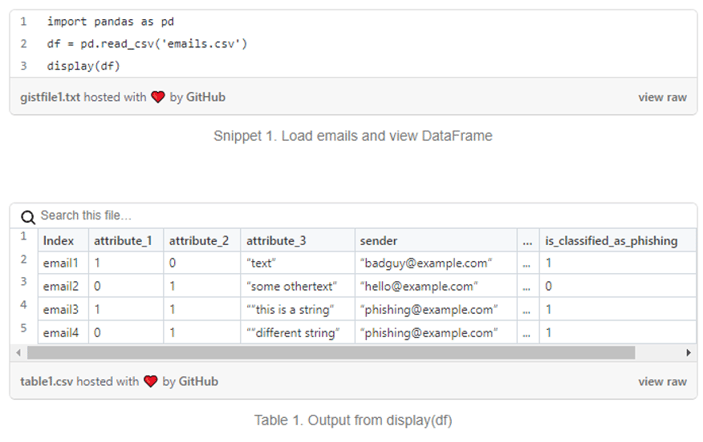Click the right scroll arrow of the table
Image resolution: width=703 pixels, height=442 pixels.
click(688, 353)
